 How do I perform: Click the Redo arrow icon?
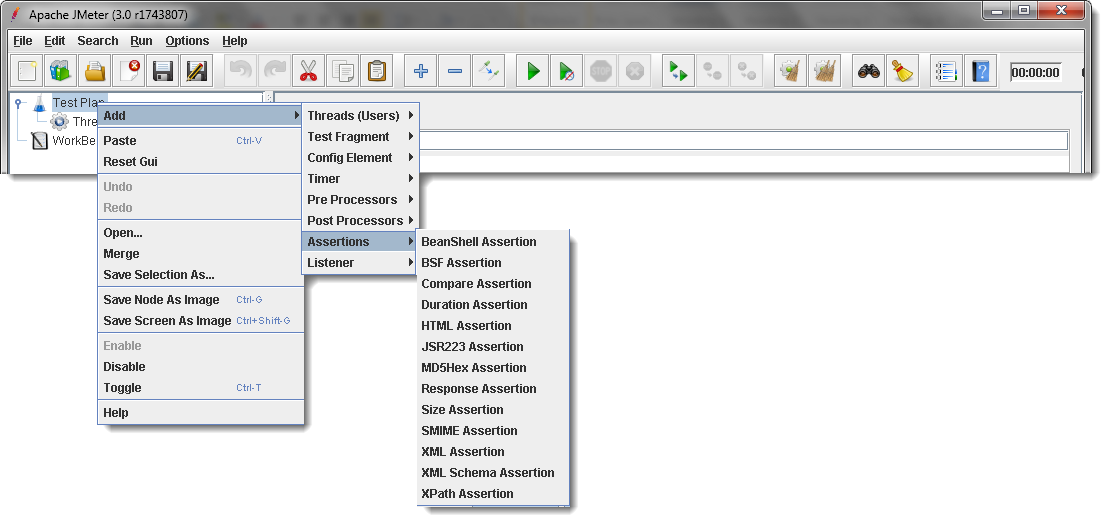coord(275,71)
